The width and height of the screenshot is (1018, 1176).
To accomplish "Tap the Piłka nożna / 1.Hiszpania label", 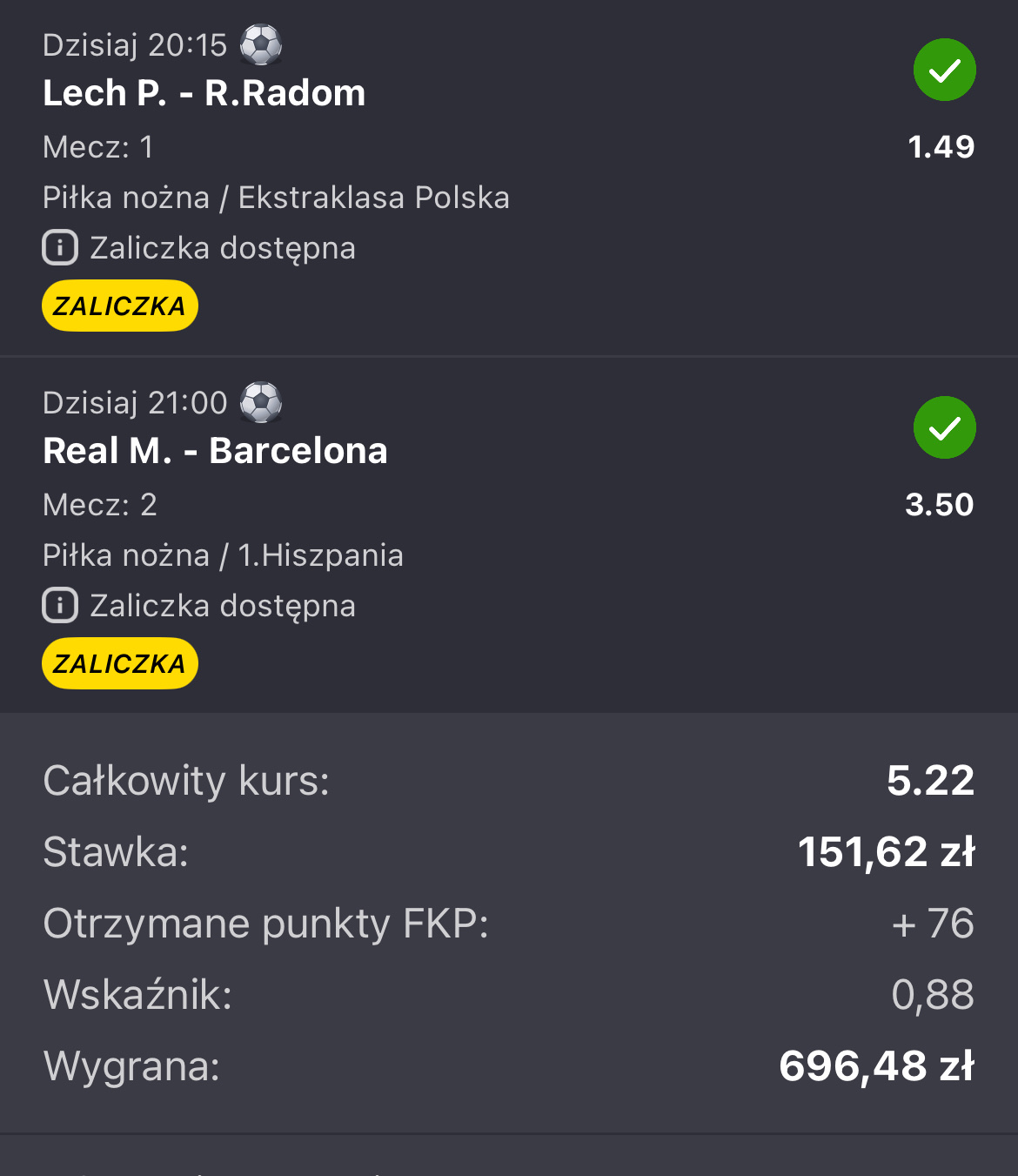I will 223,555.
